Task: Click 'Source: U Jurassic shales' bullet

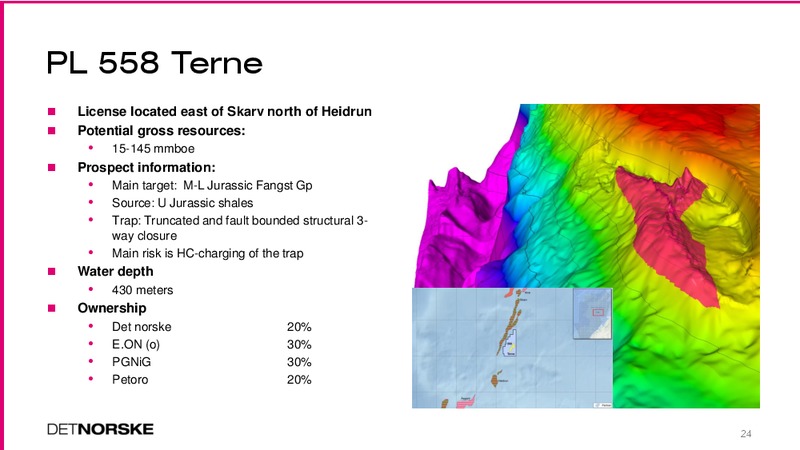Action: tap(182, 203)
